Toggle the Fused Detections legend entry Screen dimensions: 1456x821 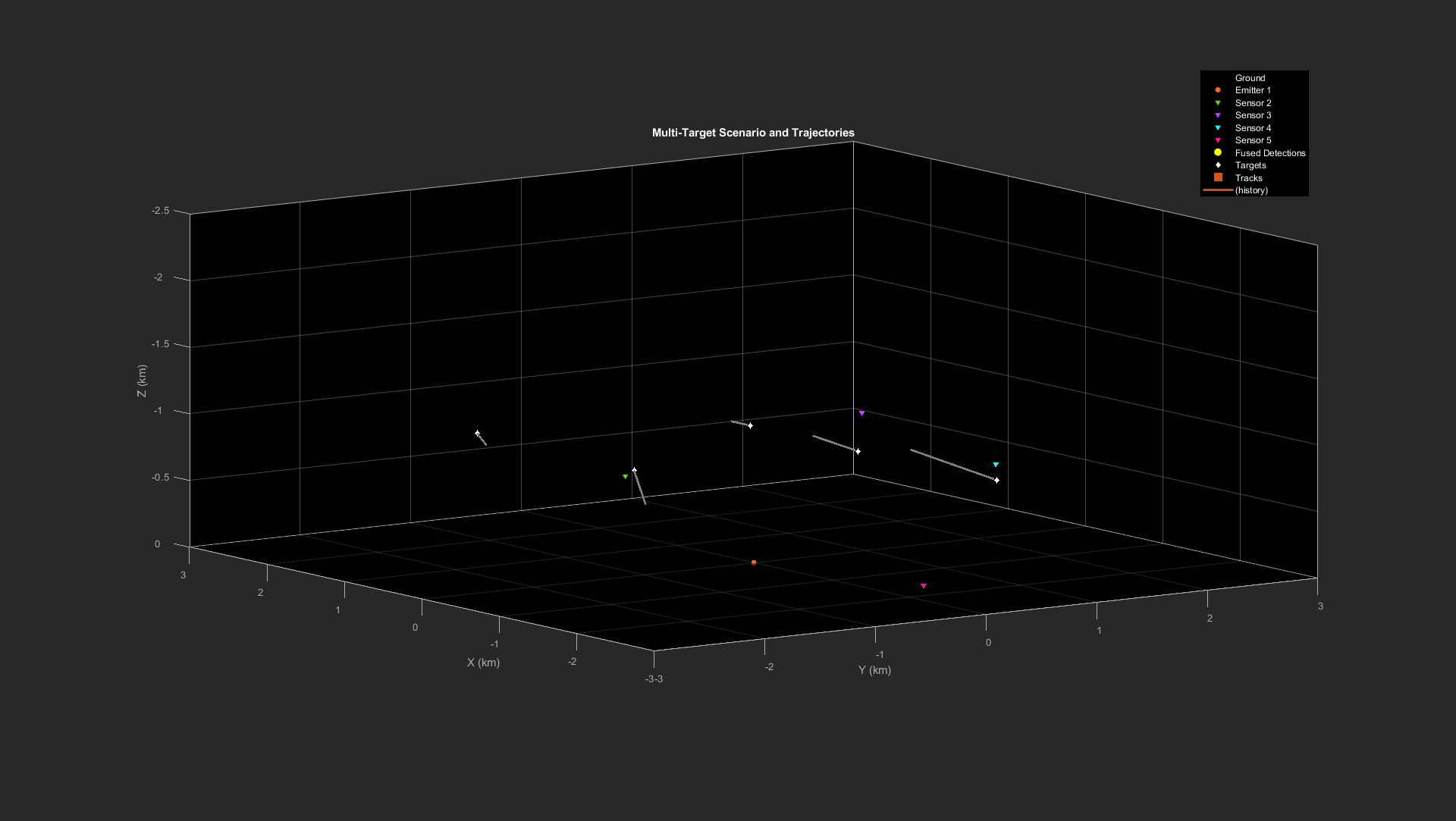1269,153
